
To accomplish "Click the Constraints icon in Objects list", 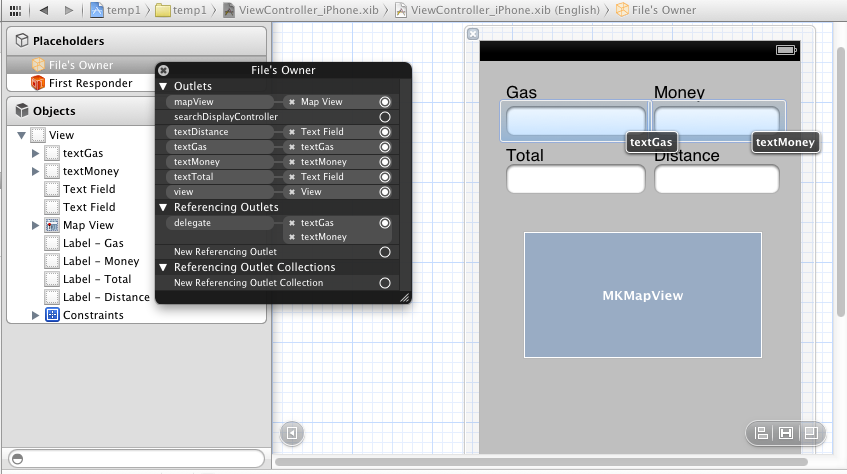I will (53, 315).
